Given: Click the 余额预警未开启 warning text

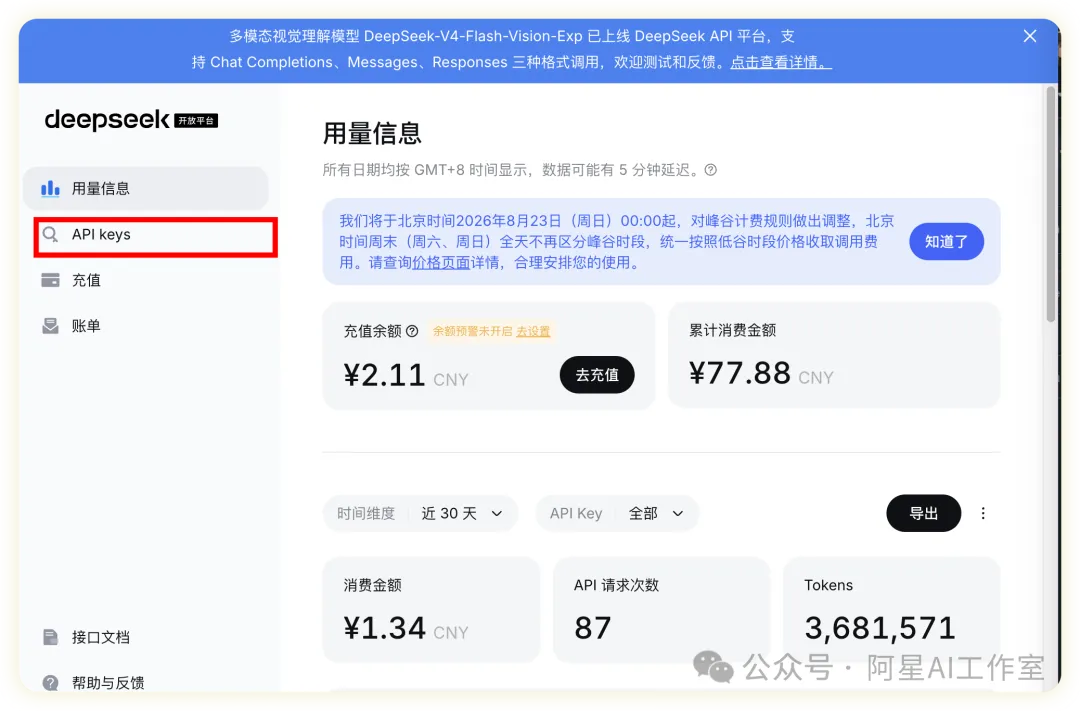Looking at the screenshot, I should coord(472,331).
